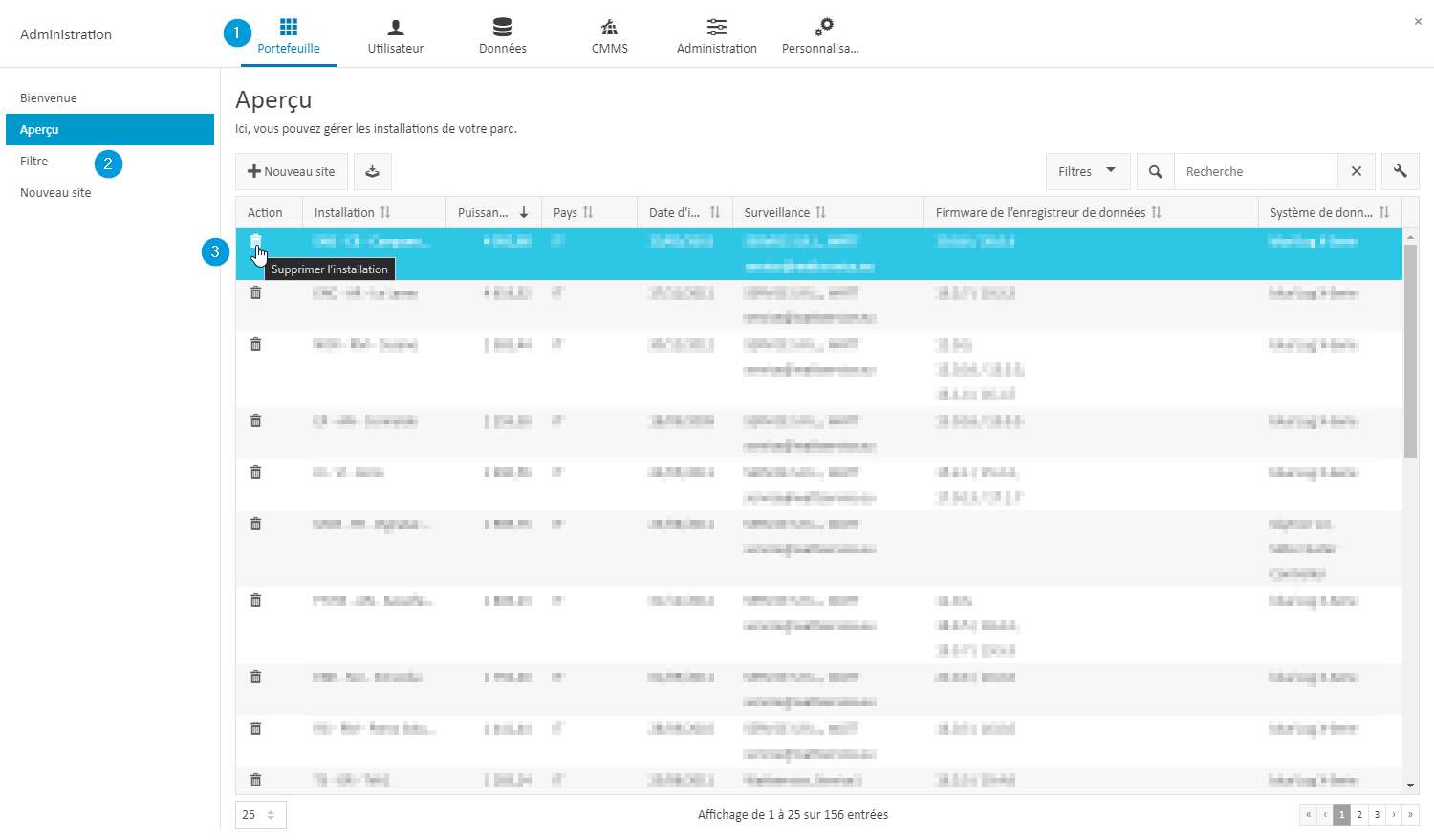
Task: Delete the installation in the highlighted row
Action: tap(255, 241)
